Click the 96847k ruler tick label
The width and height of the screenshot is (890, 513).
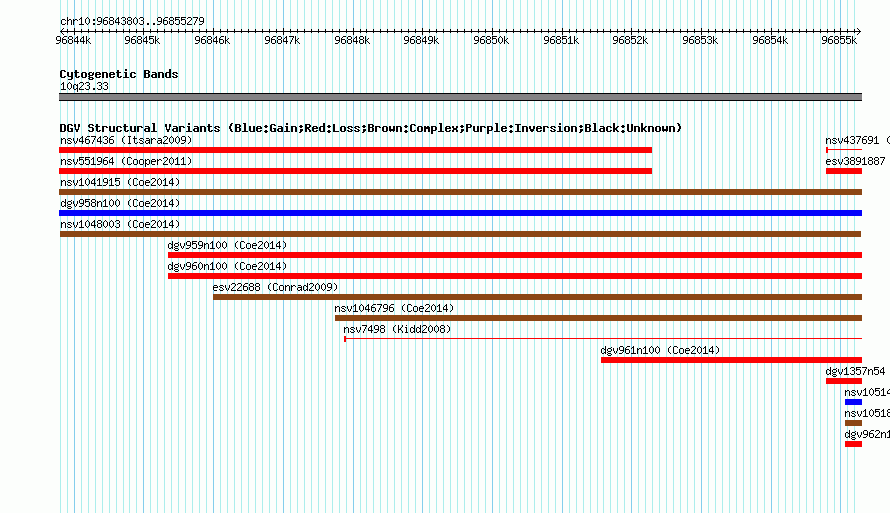(282, 40)
